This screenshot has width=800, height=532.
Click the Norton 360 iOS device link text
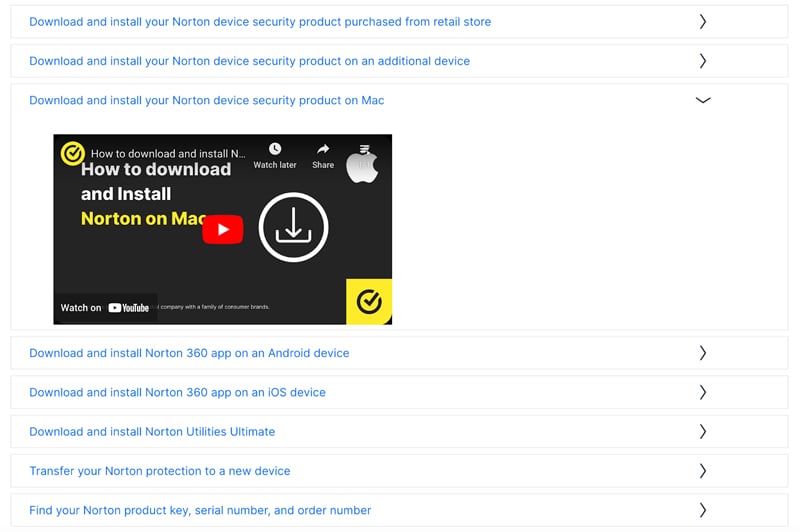point(177,393)
